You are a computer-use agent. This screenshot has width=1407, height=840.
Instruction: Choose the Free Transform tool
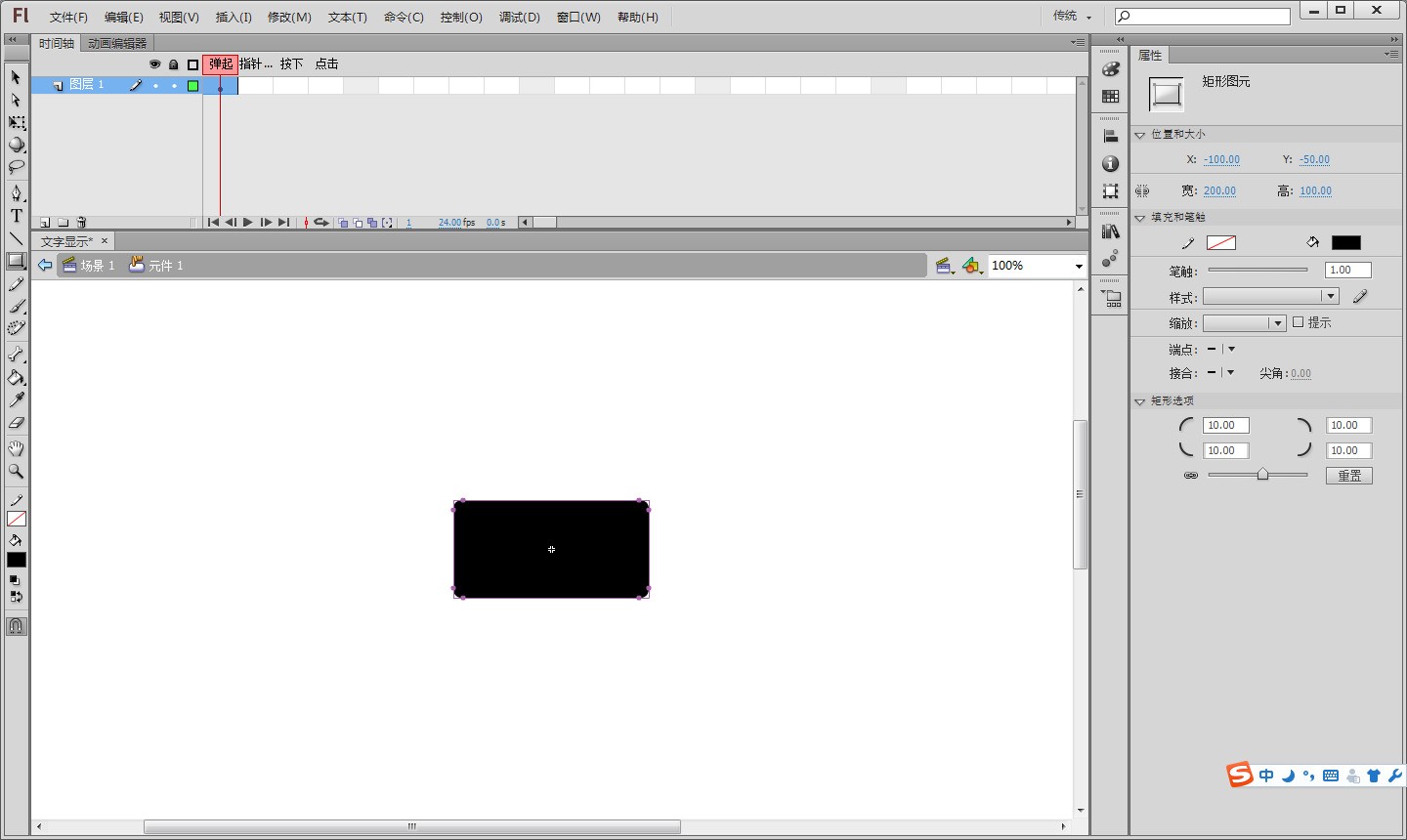17,123
